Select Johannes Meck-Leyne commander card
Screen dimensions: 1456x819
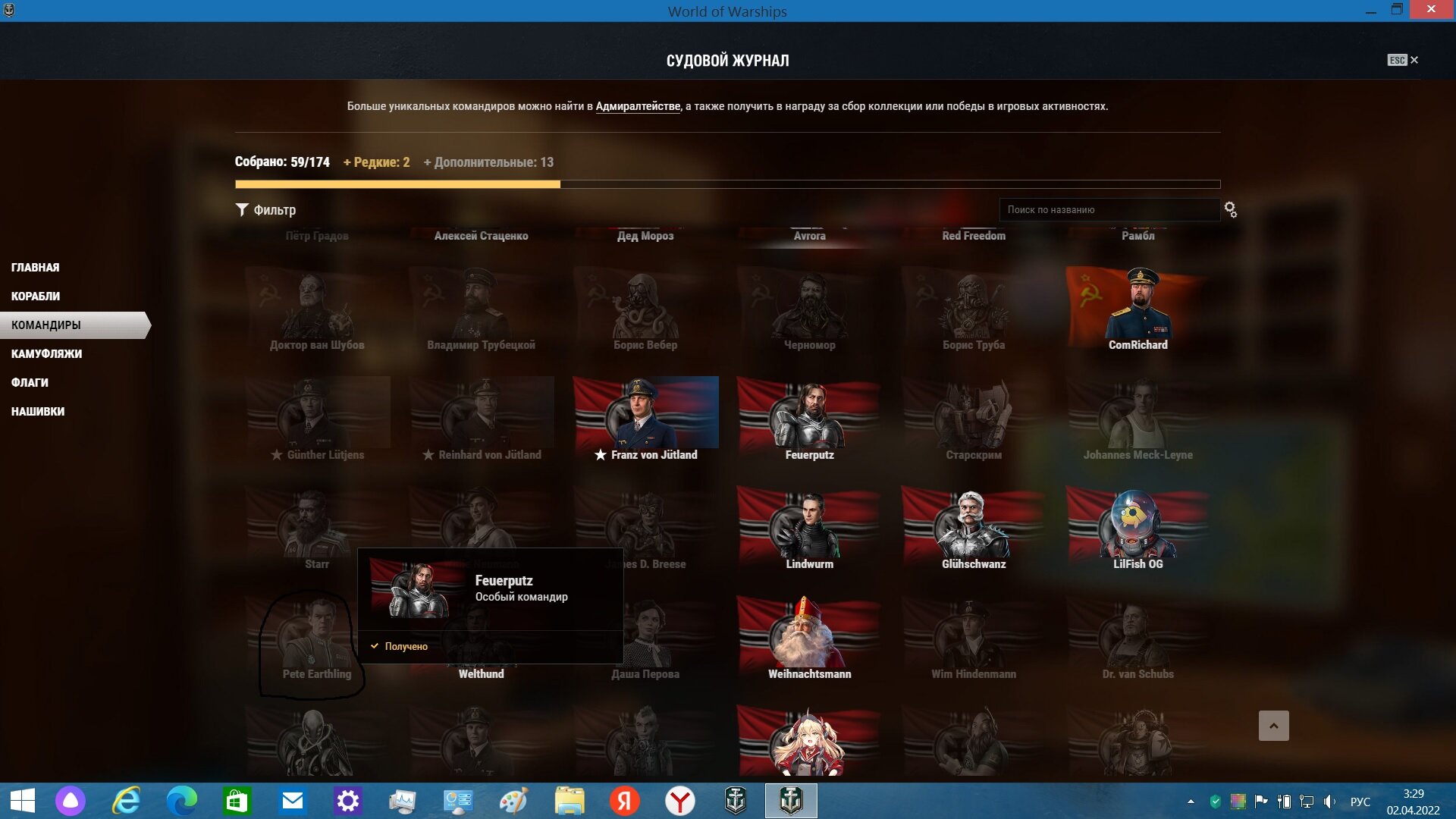click(x=1137, y=419)
